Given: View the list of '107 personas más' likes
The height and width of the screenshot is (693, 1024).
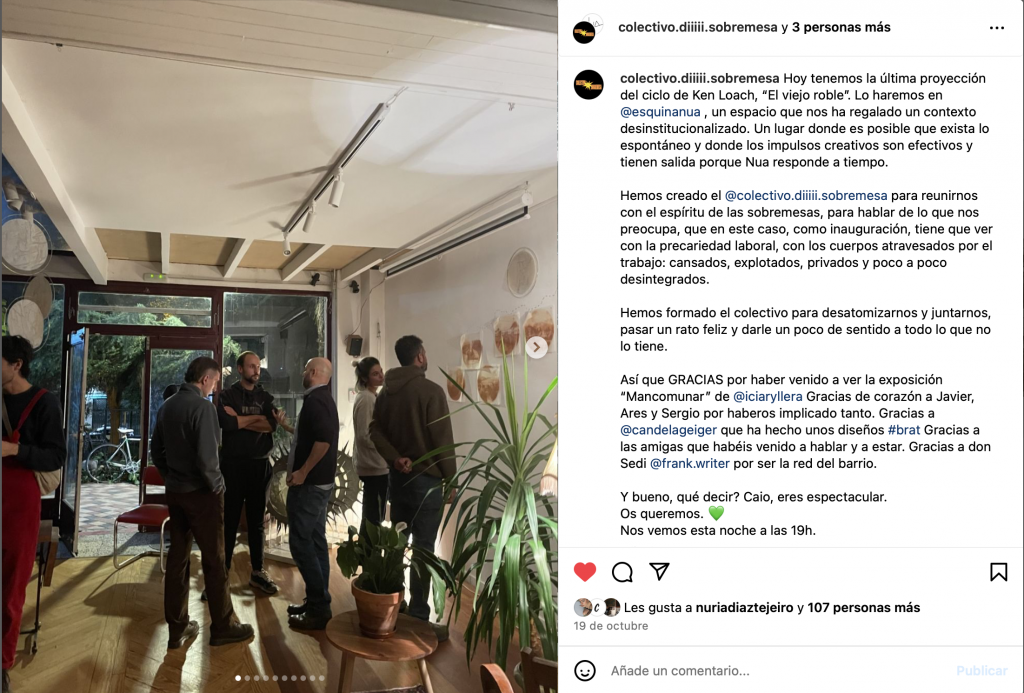Looking at the screenshot, I should pos(863,607).
